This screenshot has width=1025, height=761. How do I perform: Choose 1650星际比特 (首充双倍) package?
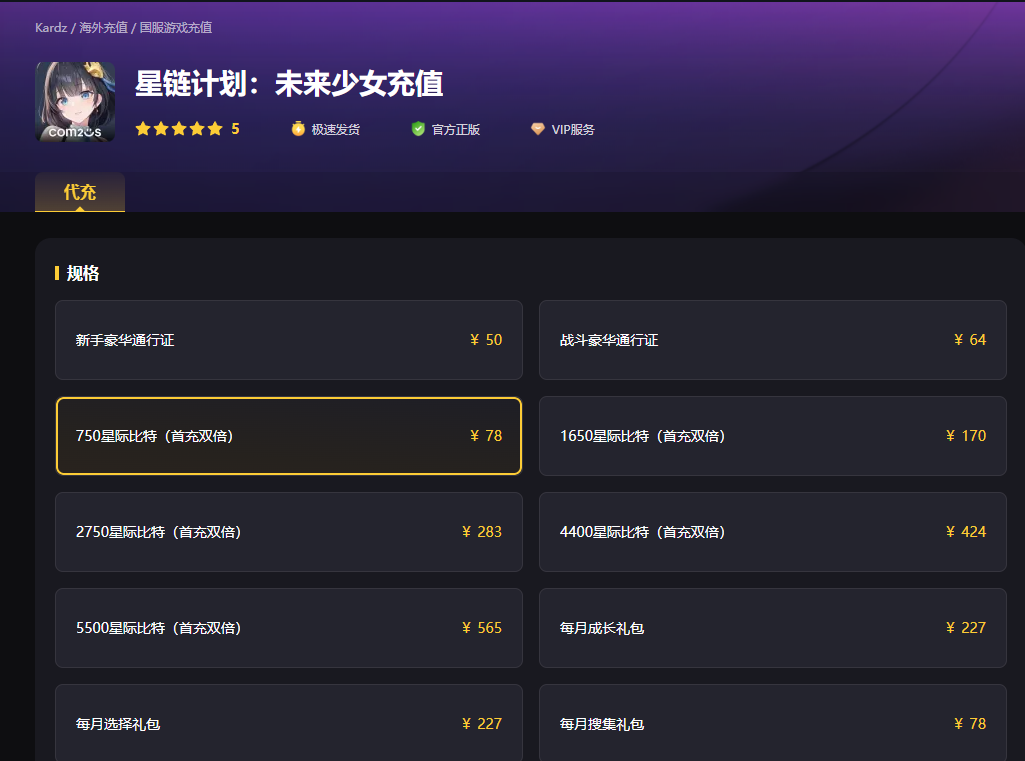click(773, 436)
